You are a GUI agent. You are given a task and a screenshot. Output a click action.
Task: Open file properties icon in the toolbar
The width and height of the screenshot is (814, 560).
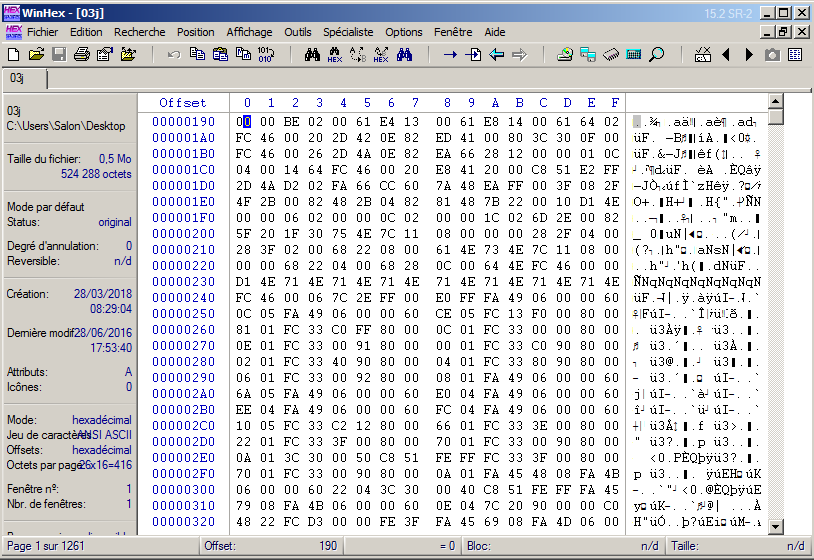pyautogui.click(x=105, y=54)
